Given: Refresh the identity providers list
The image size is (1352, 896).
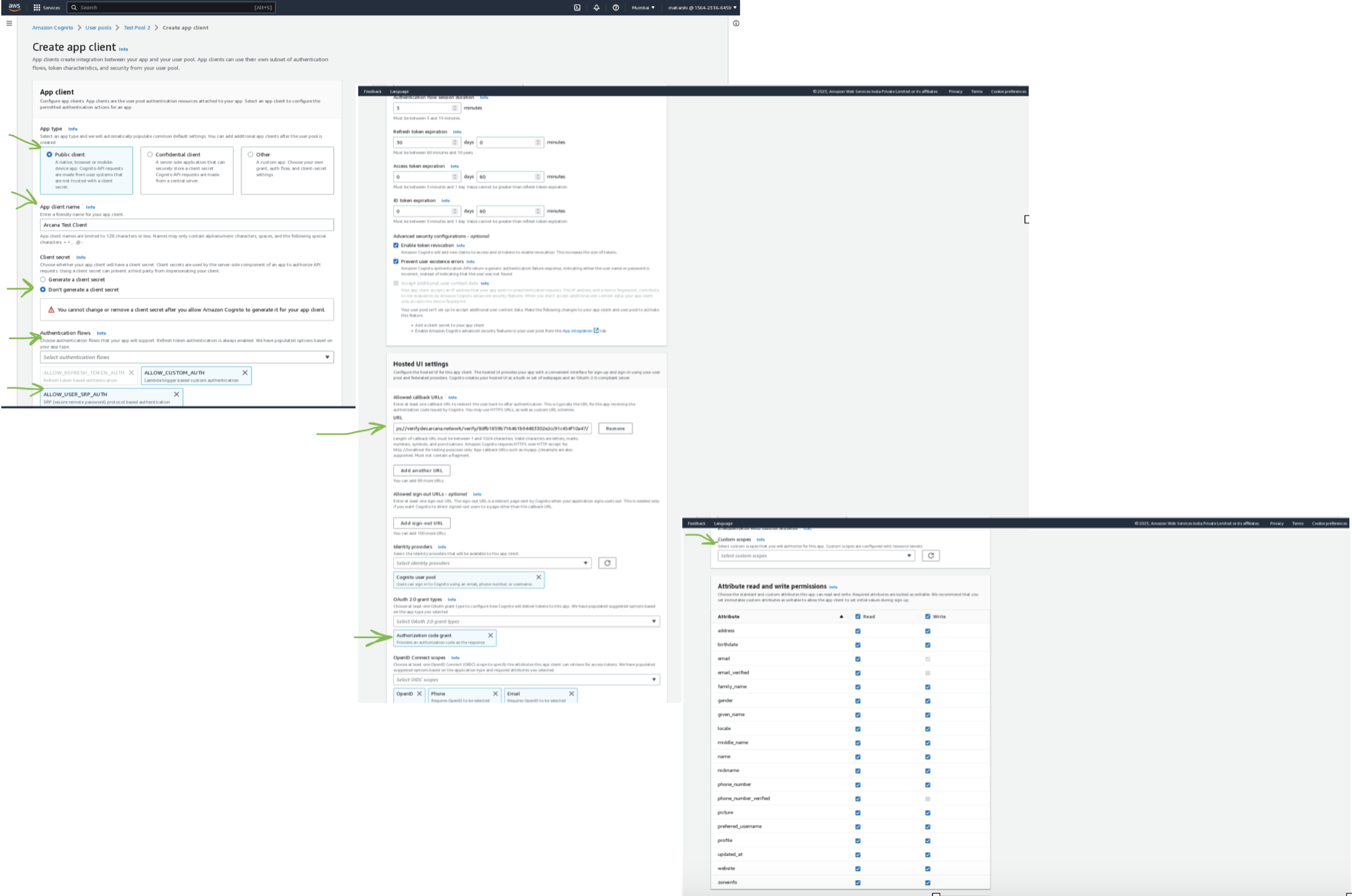Looking at the screenshot, I should click(x=607, y=563).
